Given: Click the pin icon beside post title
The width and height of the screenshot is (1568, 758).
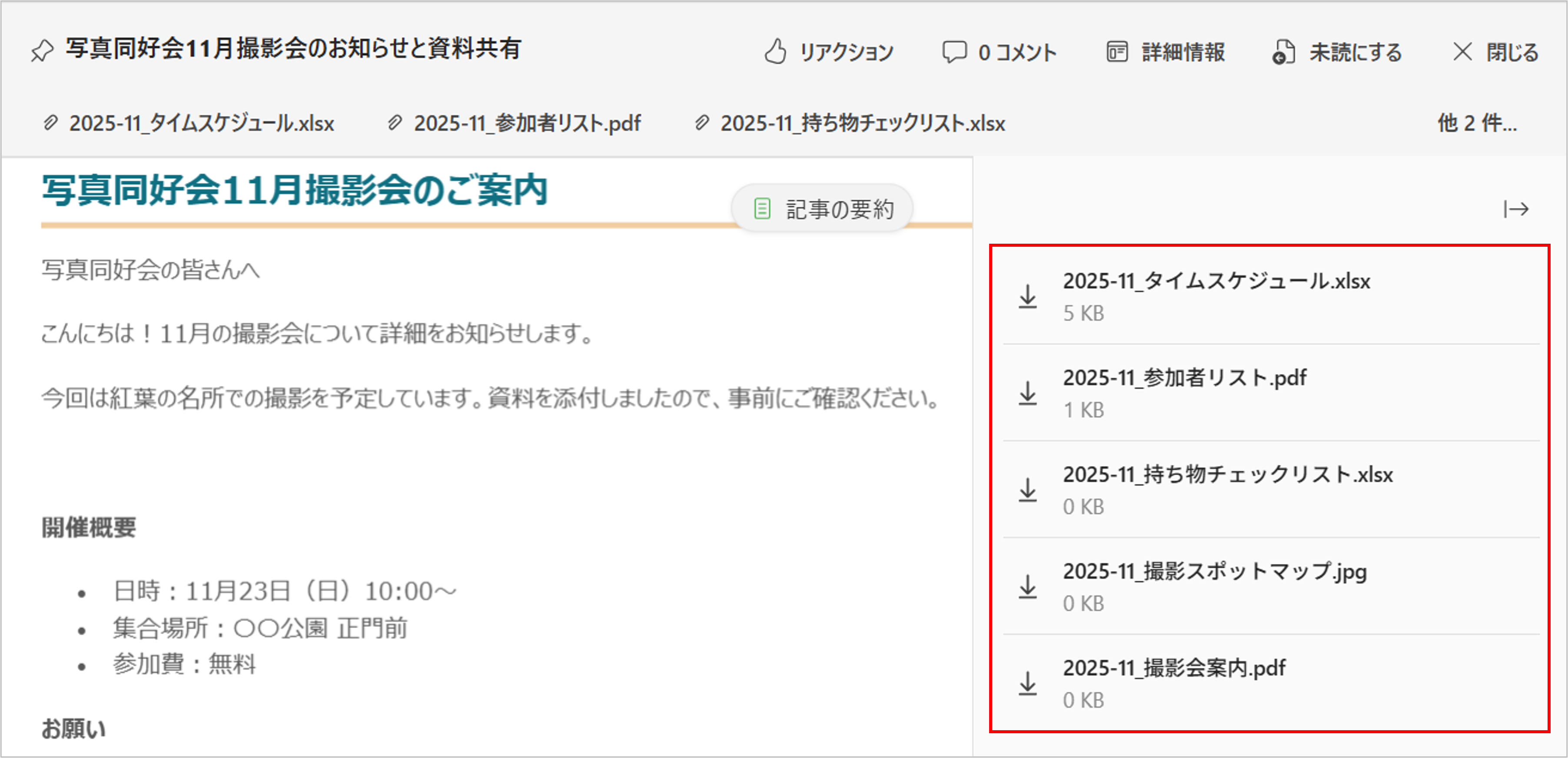Looking at the screenshot, I should tap(42, 50).
